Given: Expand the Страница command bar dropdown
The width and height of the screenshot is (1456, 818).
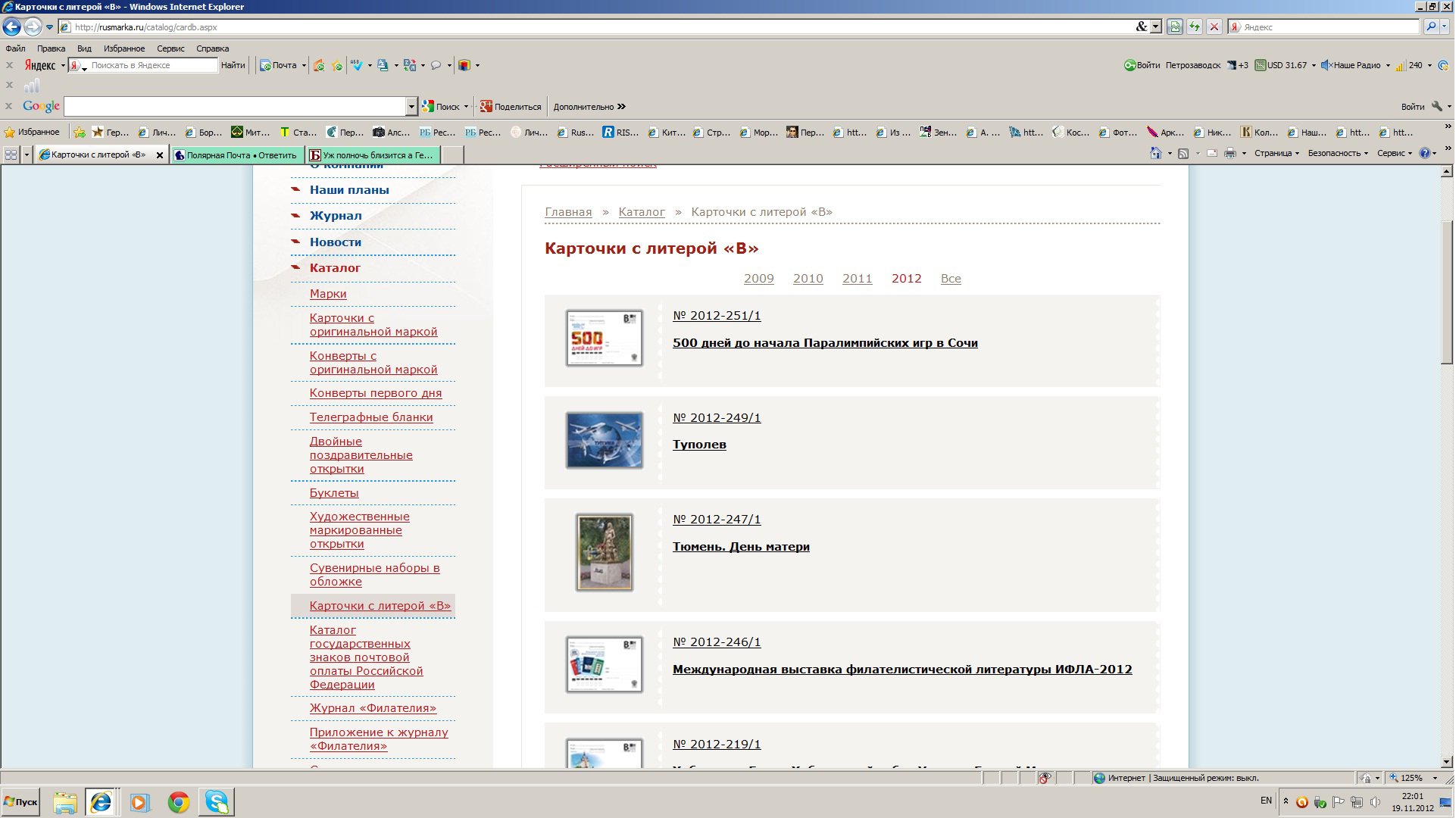Looking at the screenshot, I should (x=1276, y=153).
